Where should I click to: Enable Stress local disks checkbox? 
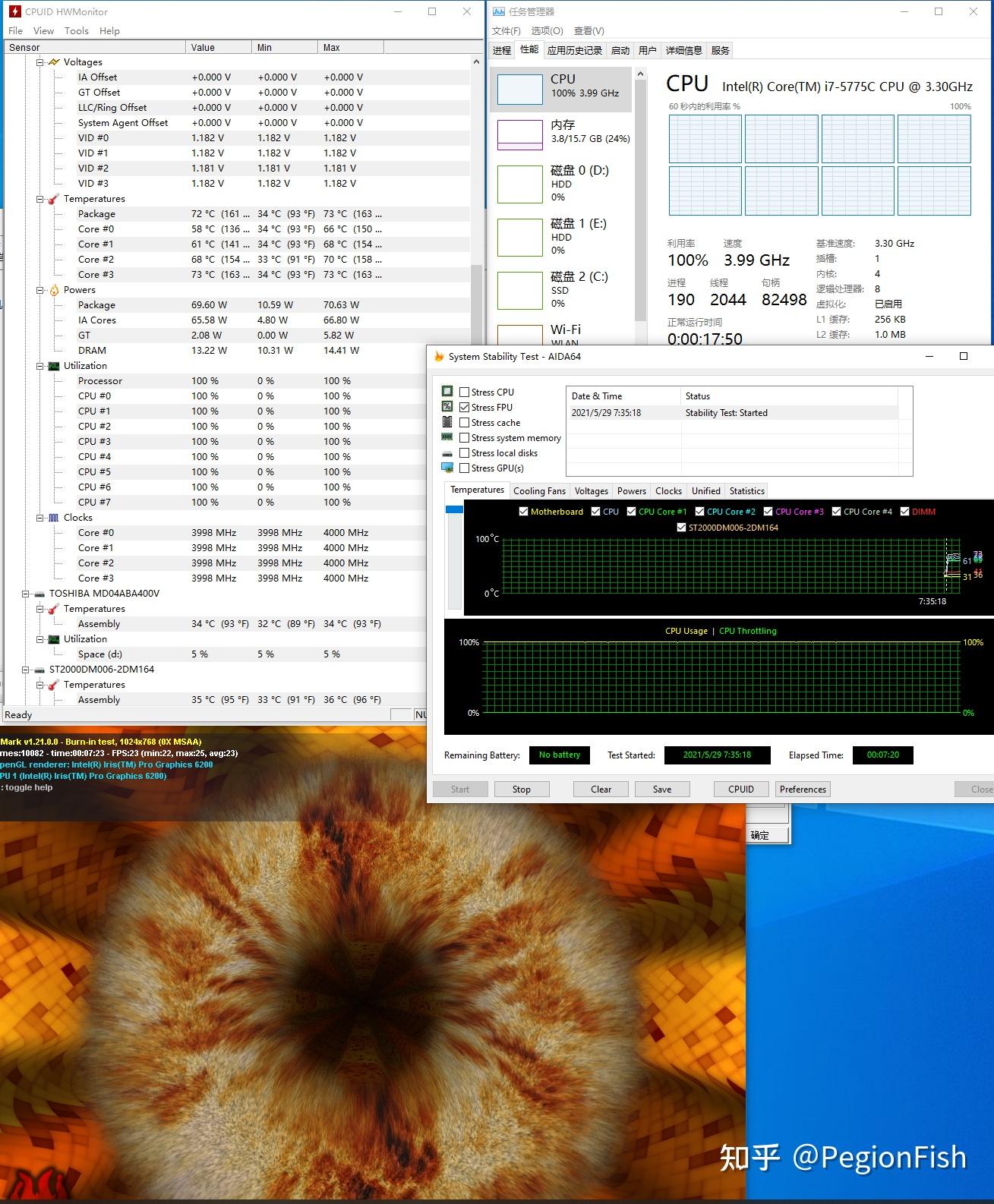coord(465,453)
